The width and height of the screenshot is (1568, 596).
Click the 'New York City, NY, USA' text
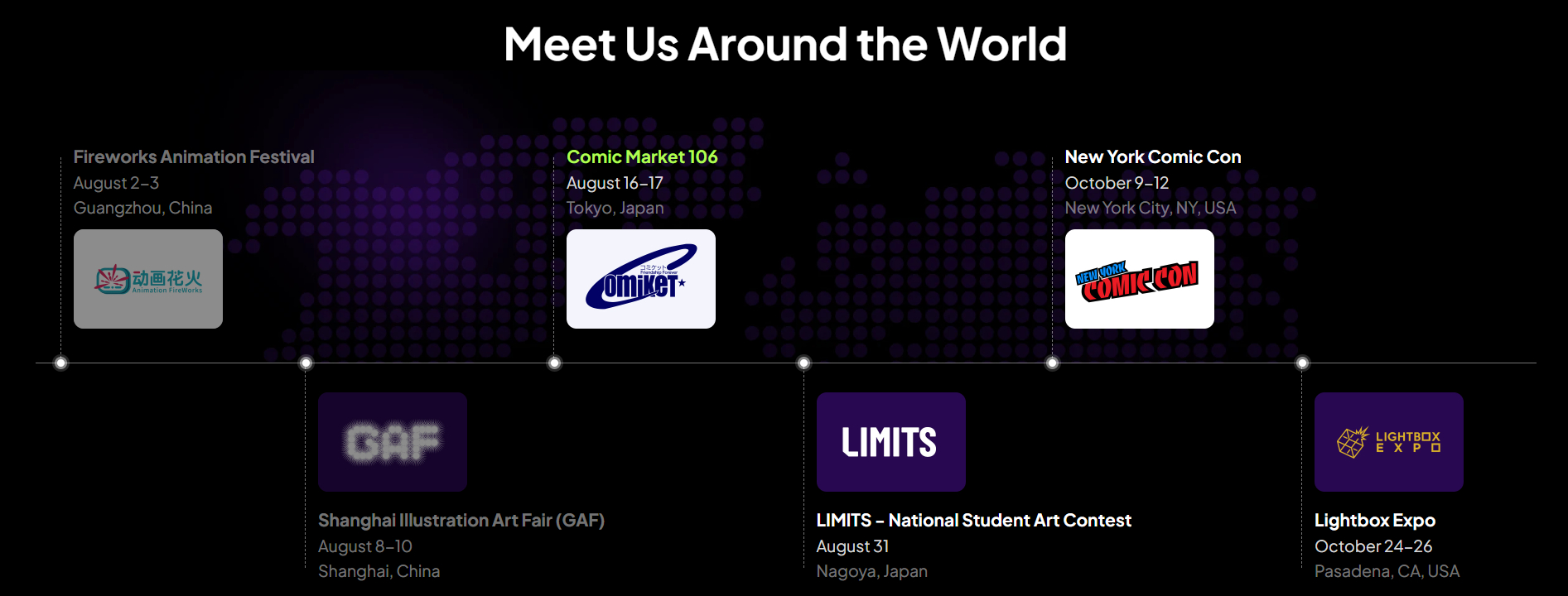(x=1151, y=208)
